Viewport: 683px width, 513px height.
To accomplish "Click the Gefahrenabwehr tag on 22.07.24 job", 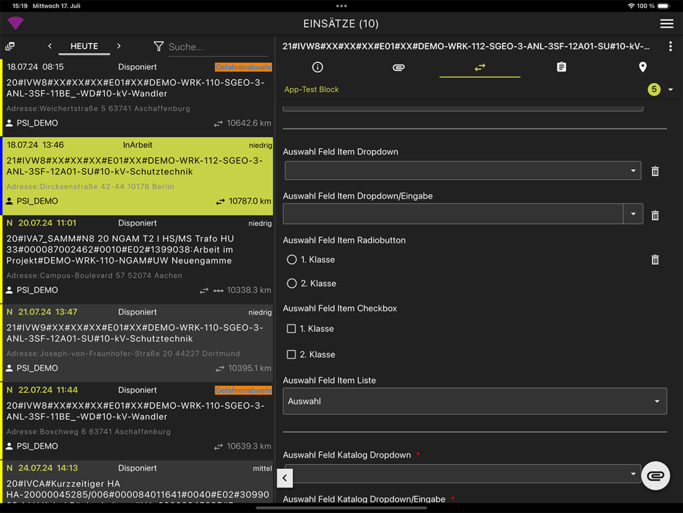I will [243, 390].
